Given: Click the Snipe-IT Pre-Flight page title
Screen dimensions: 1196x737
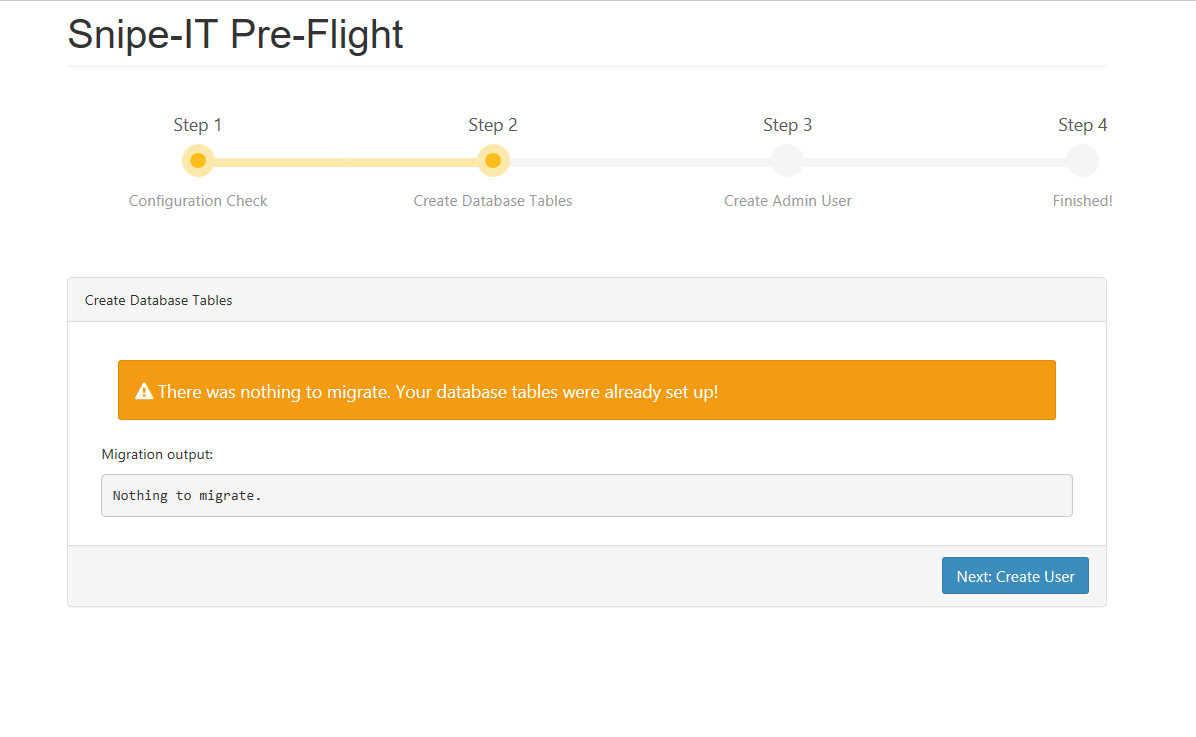Looking at the screenshot, I should [235, 34].
